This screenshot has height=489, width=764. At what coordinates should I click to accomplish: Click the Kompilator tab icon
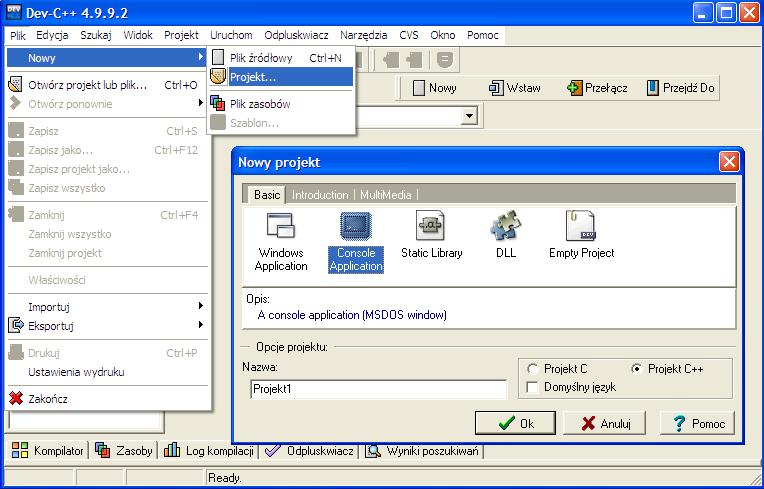pyautogui.click(x=20, y=451)
